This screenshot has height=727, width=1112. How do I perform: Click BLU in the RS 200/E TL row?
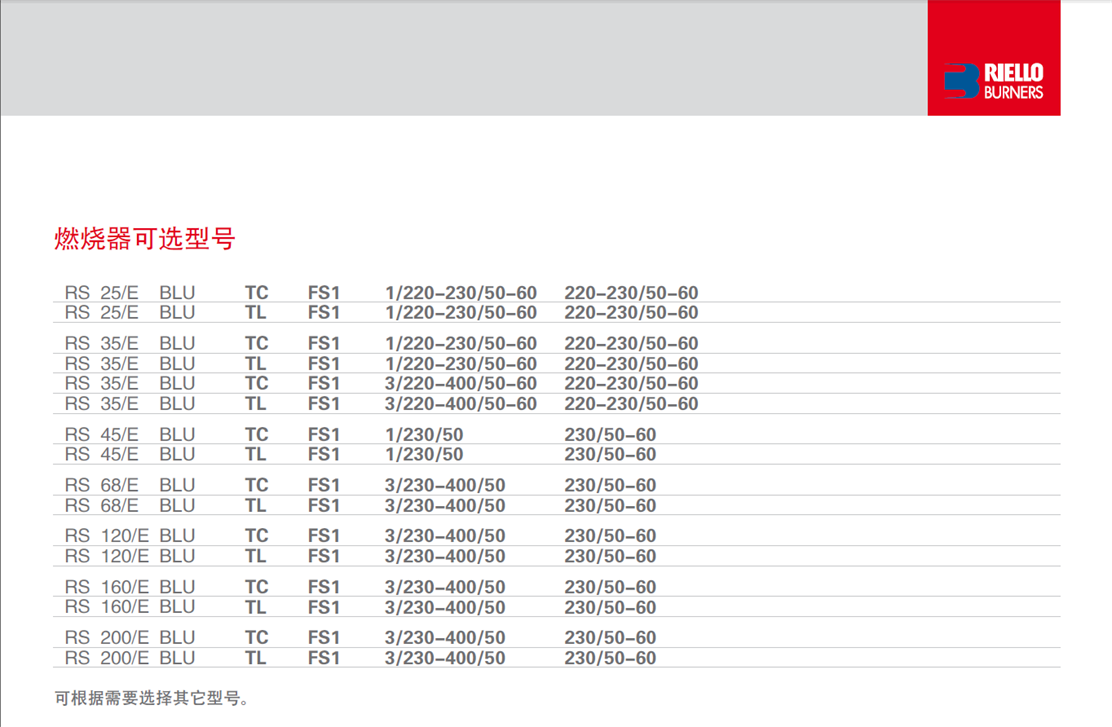pos(177,658)
